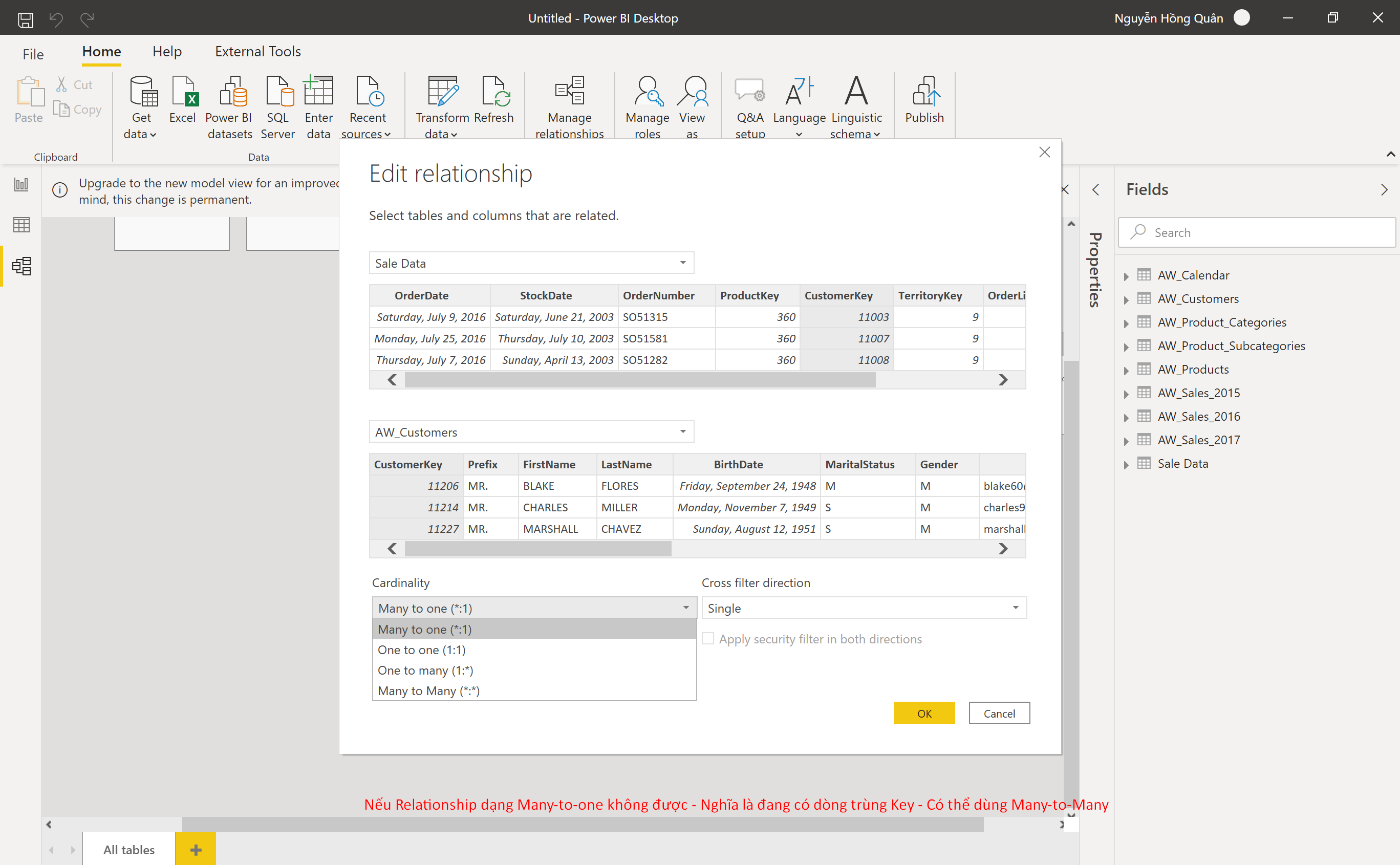Select CustomerKey column in AW_Customers preview
1400x865 pixels.
416,464
